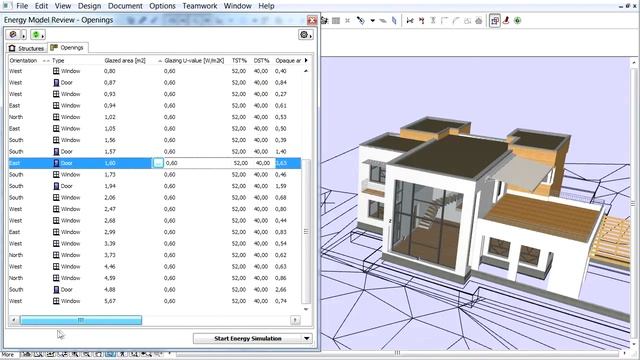640x360 pixels.
Task: Open the View menu
Action: pyautogui.click(x=63, y=6)
